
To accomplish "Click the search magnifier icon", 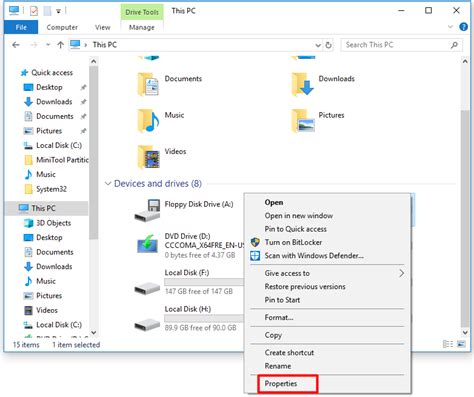I will 454,45.
